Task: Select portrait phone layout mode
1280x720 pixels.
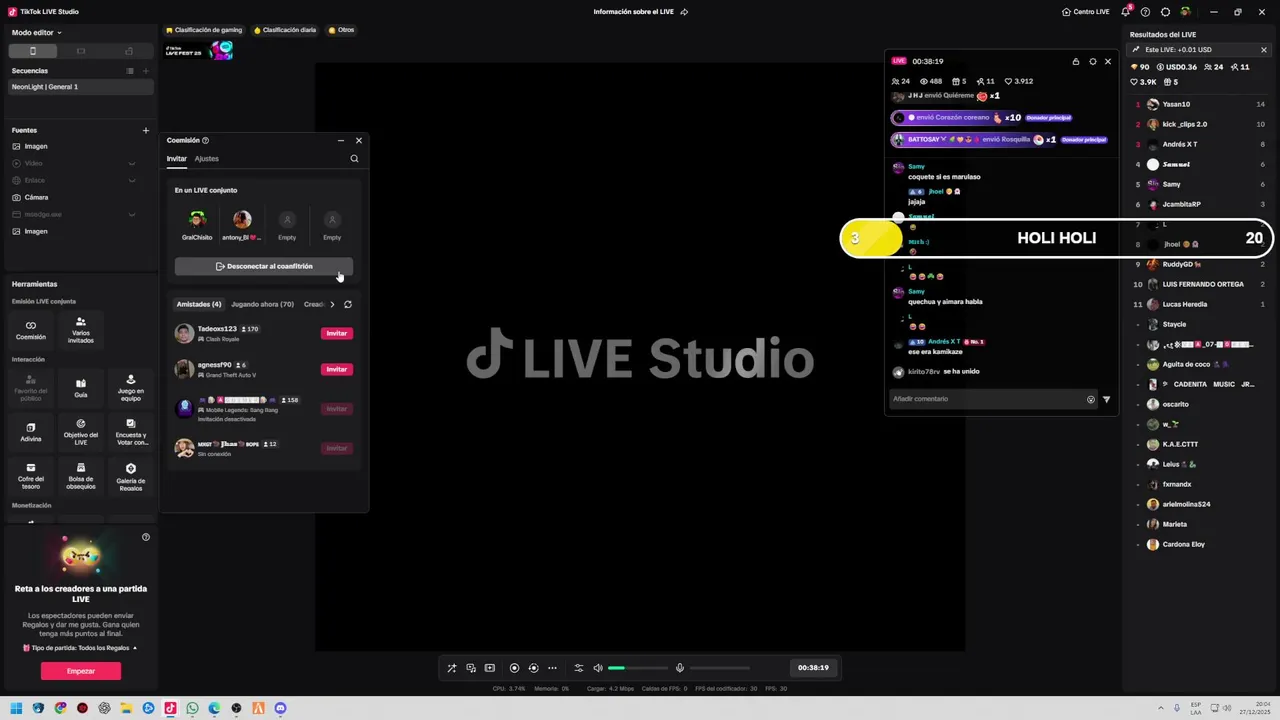Action: point(33,51)
